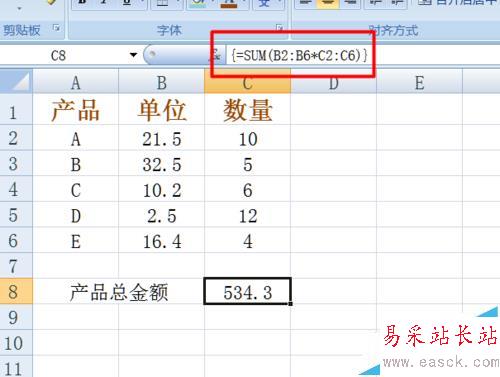
Task: Click the 数量 header cell
Action: (x=247, y=109)
